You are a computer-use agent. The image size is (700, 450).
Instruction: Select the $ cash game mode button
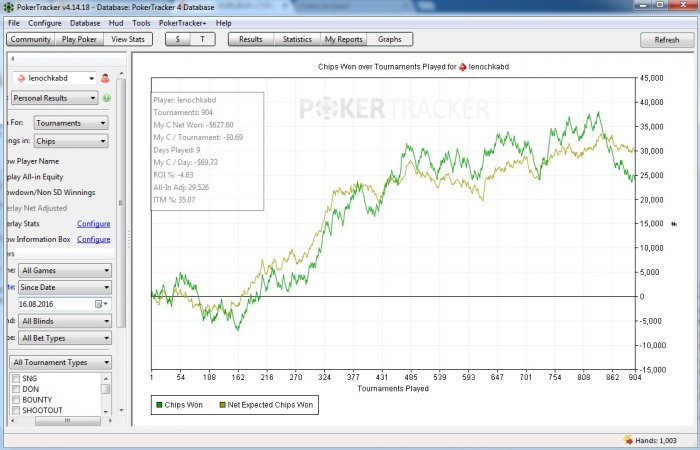(x=178, y=39)
